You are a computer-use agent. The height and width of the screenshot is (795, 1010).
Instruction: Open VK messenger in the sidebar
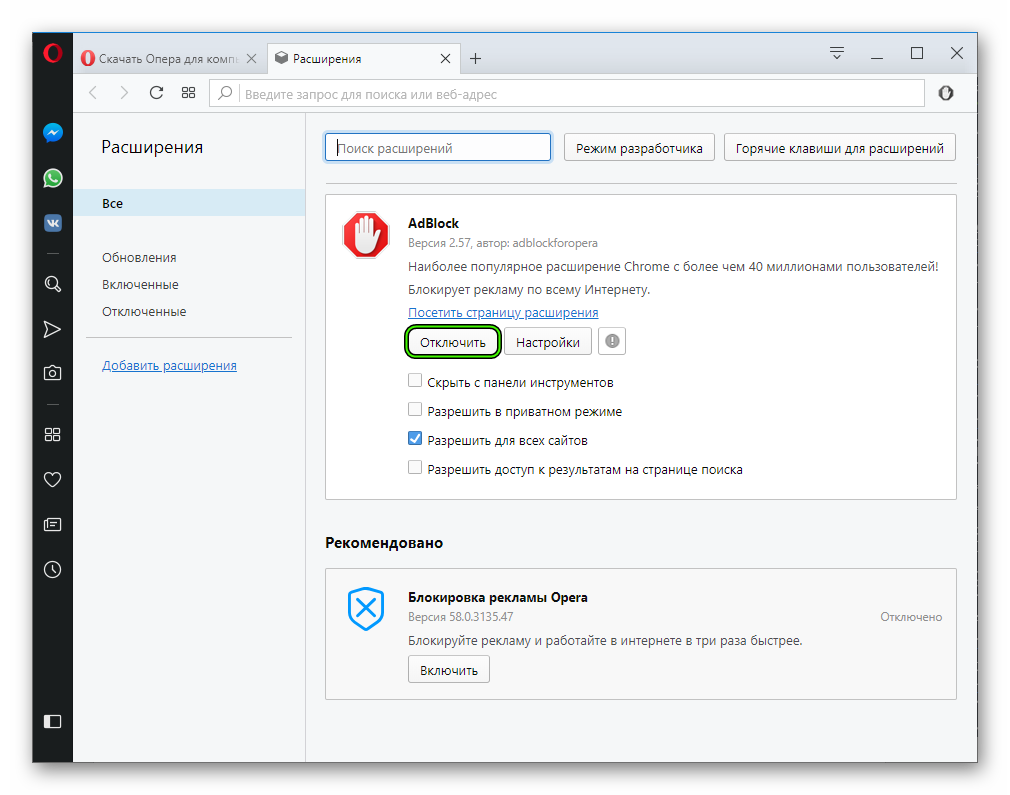click(53, 223)
